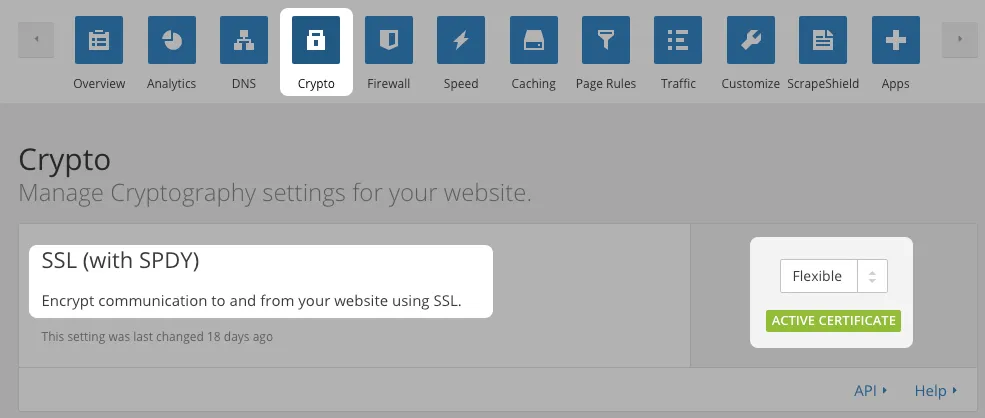Click the Active Certificate green badge
Image resolution: width=985 pixels, height=418 pixels.
pyautogui.click(x=834, y=321)
